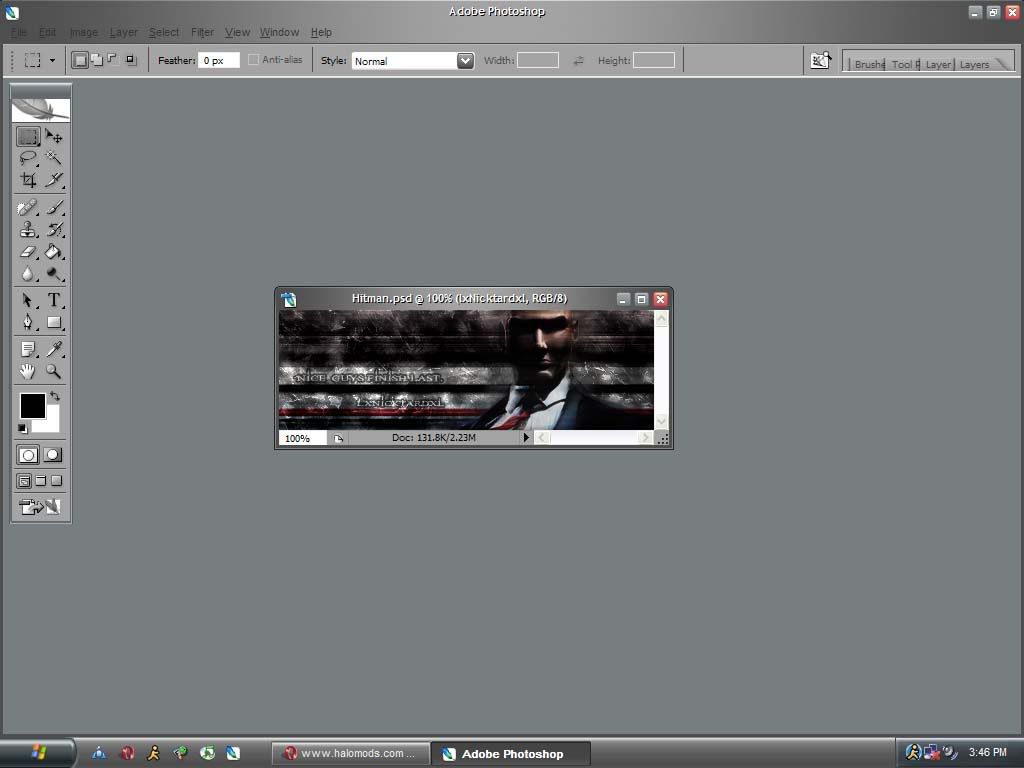The image size is (1024, 768).
Task: Choose Subtract from selection mode
Action: pyautogui.click(x=113, y=60)
